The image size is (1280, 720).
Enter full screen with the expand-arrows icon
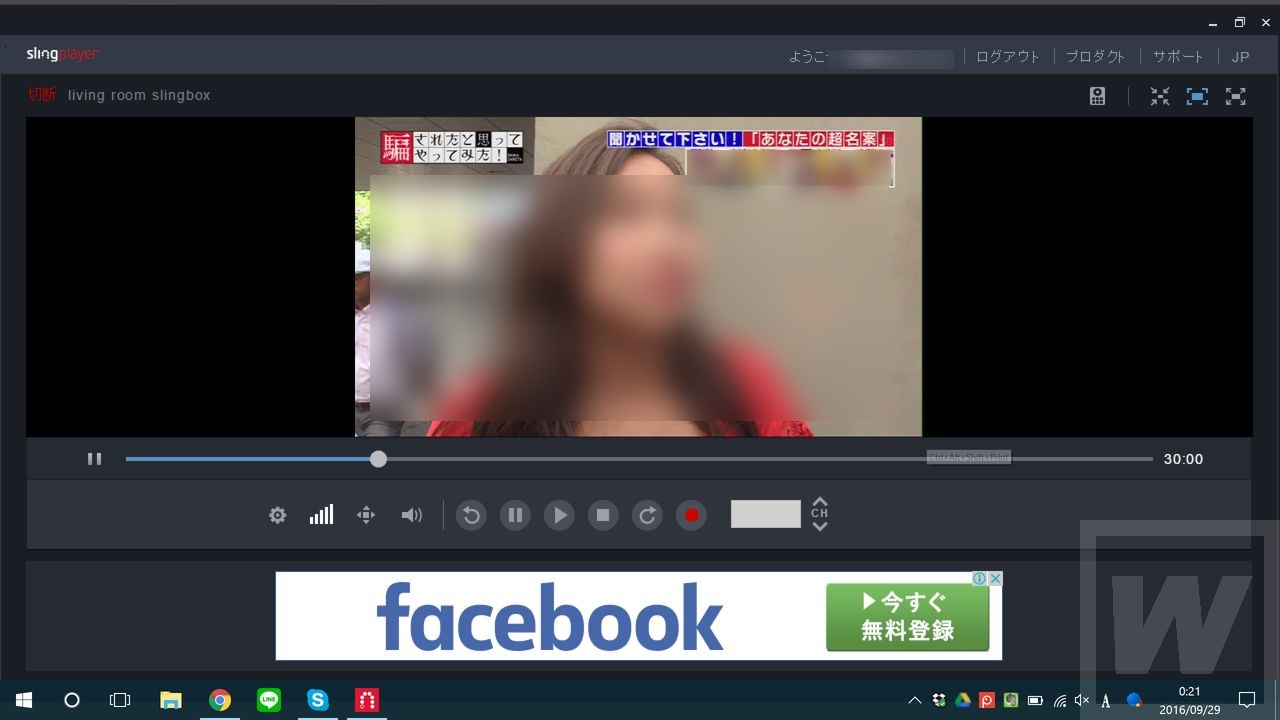pyautogui.click(x=1236, y=96)
